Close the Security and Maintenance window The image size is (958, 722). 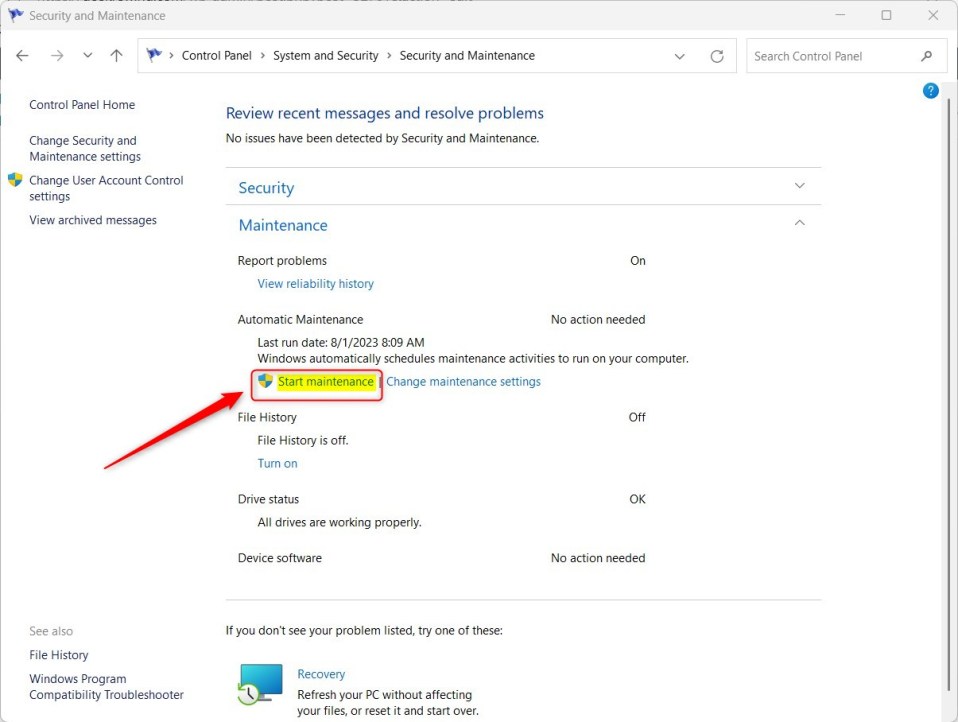click(933, 15)
